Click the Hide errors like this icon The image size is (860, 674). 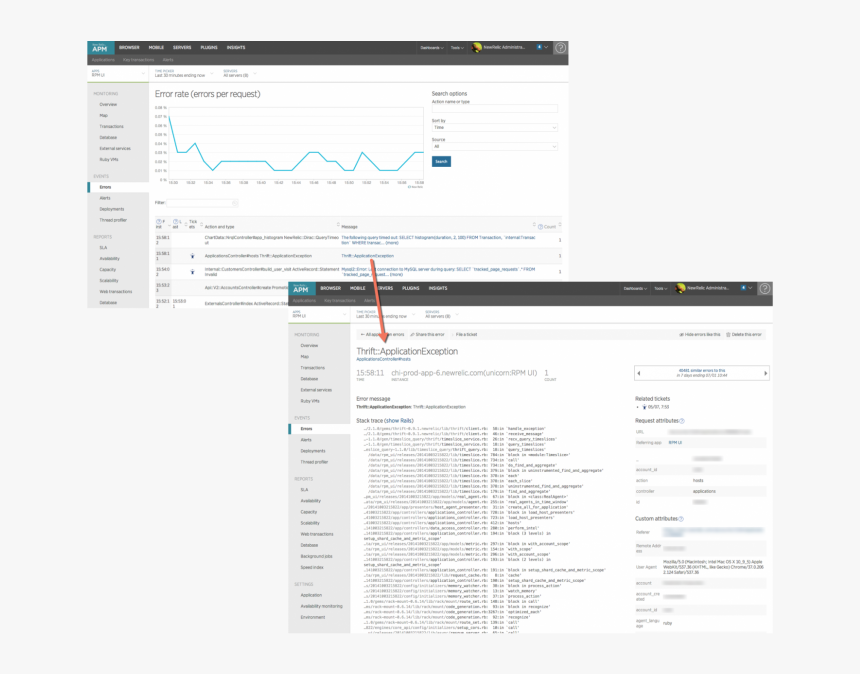click(681, 335)
